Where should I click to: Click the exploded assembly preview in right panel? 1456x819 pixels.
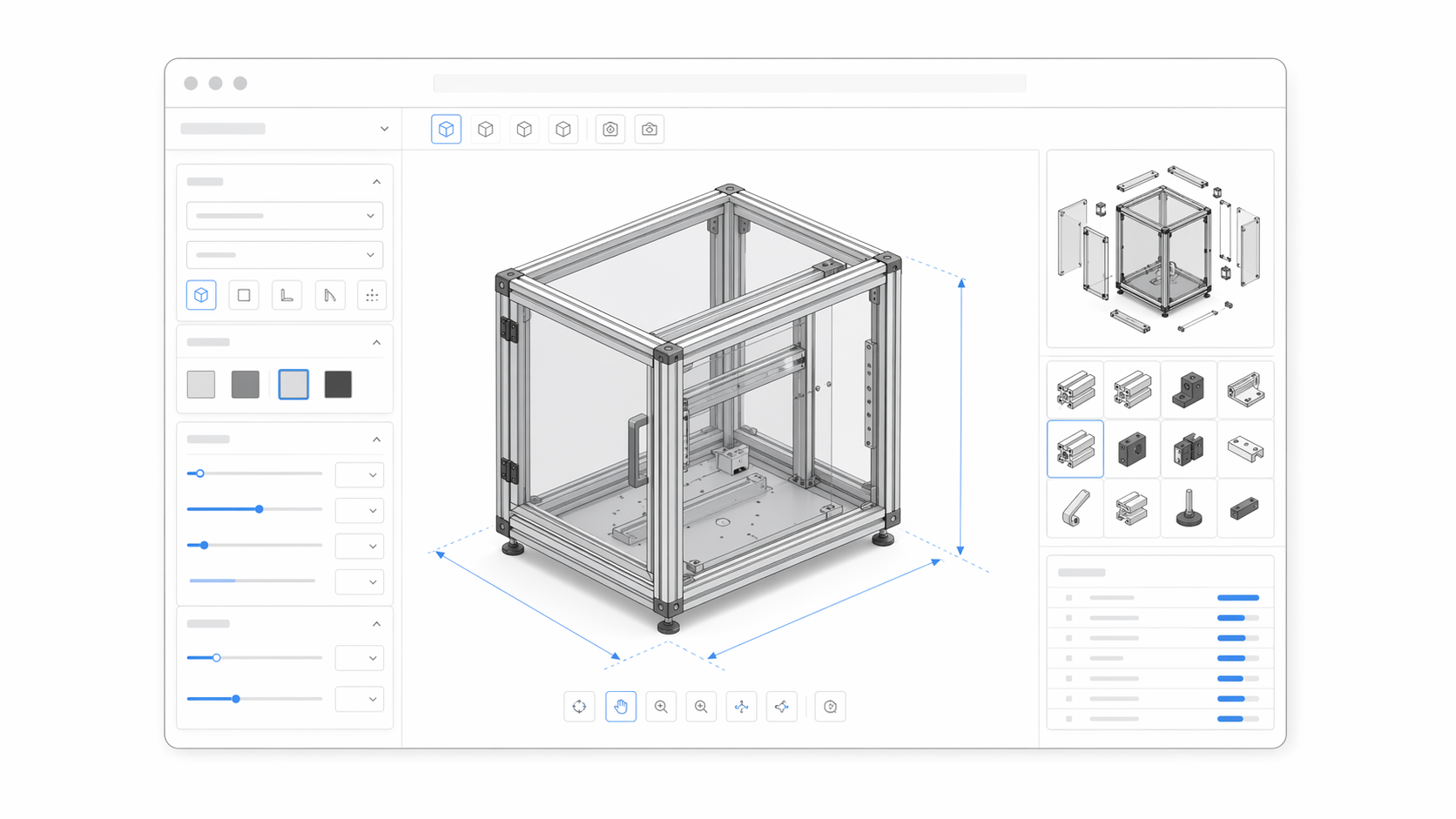(1160, 248)
